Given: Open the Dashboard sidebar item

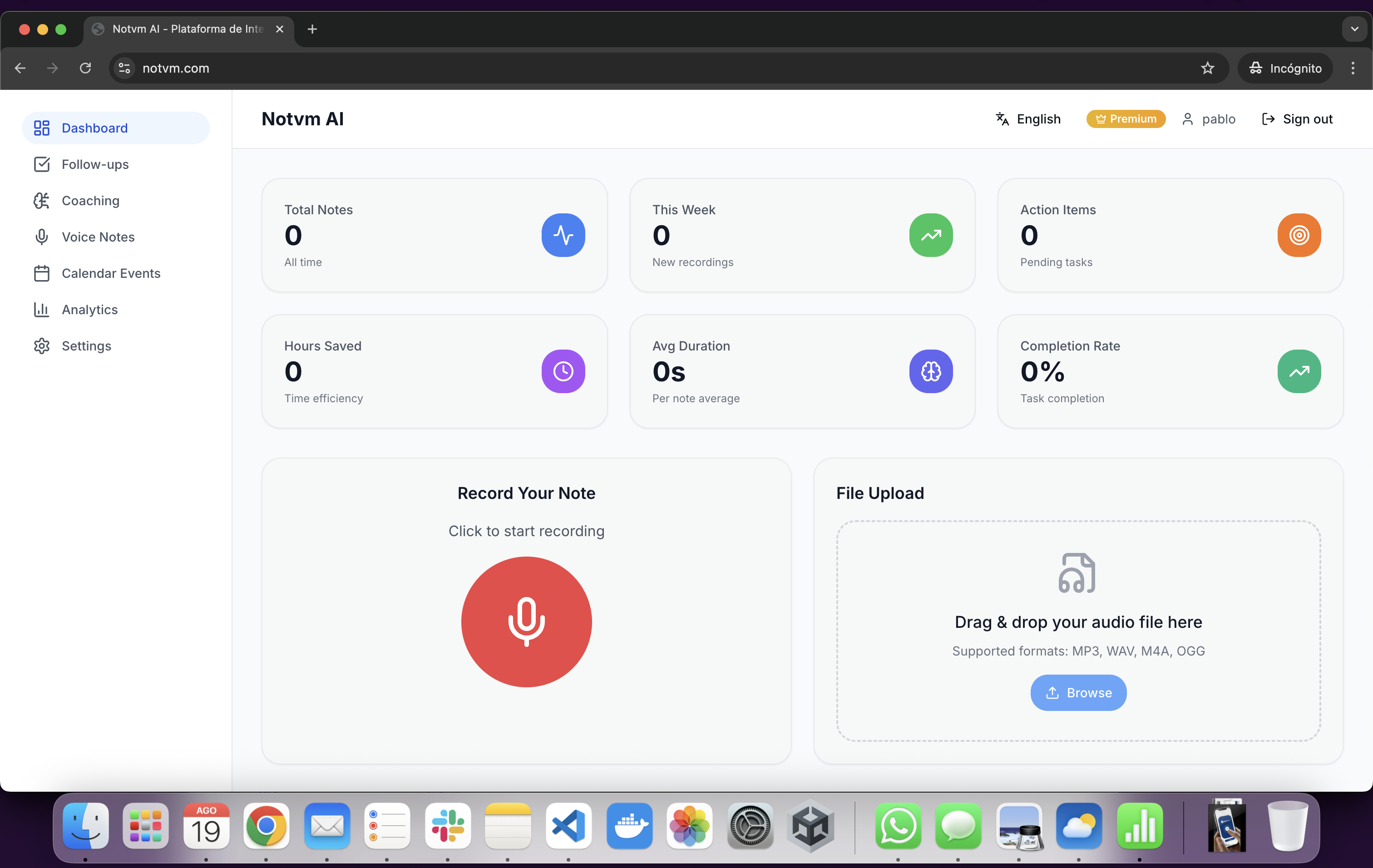Looking at the screenshot, I should 116,128.
